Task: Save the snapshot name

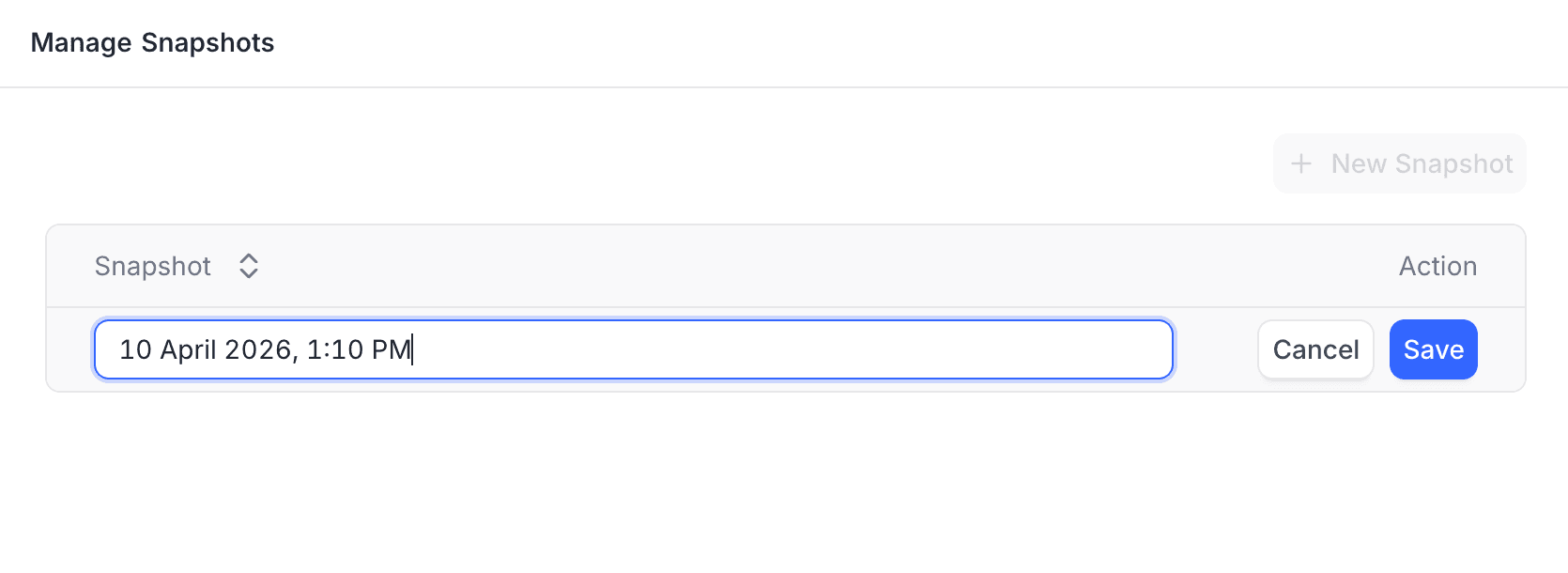Action: tap(1433, 349)
